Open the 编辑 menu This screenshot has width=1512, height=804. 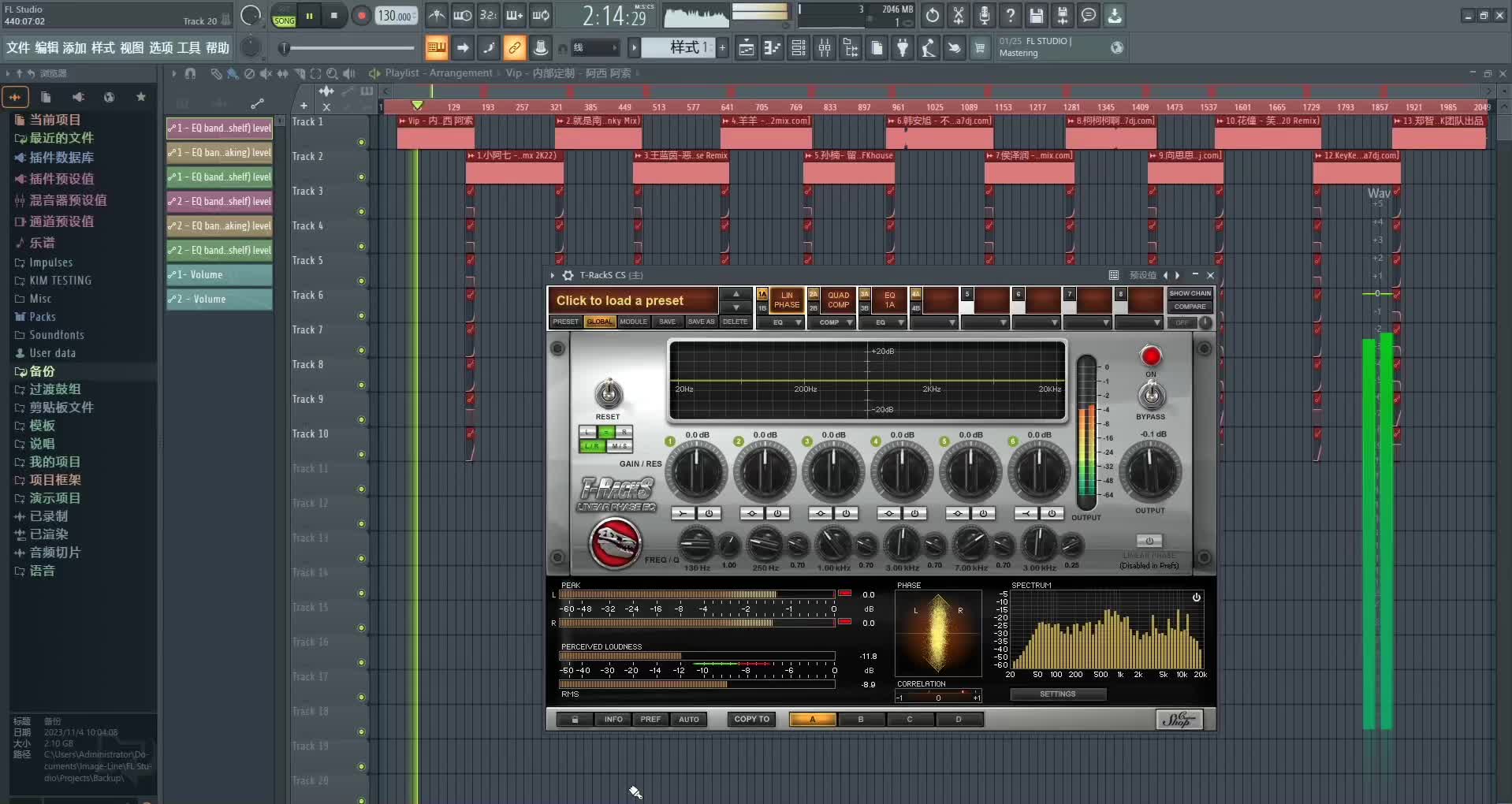[x=47, y=48]
